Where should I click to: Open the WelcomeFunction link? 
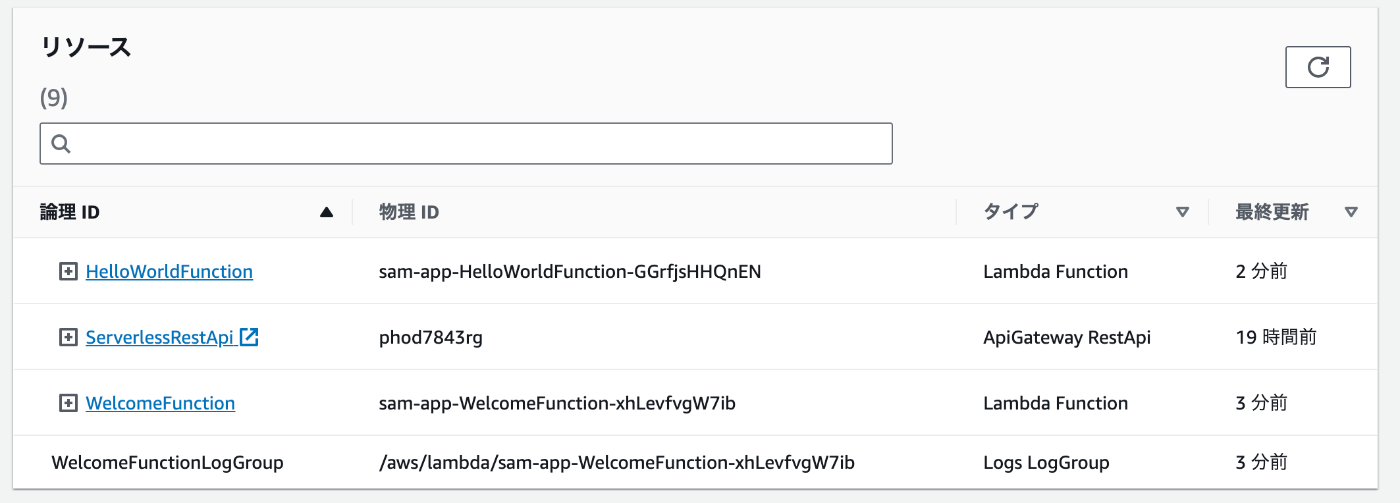[x=160, y=403]
